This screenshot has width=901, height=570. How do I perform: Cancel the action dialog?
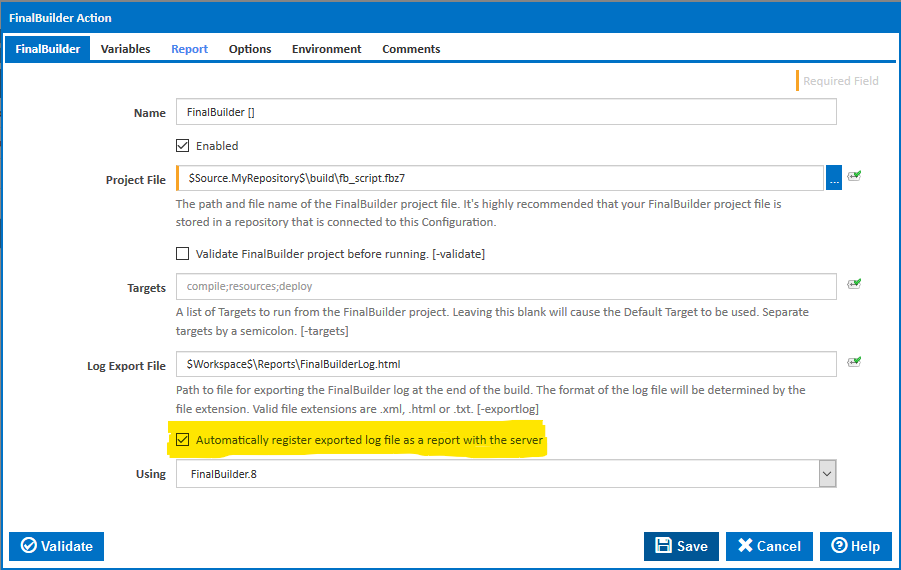(769, 546)
